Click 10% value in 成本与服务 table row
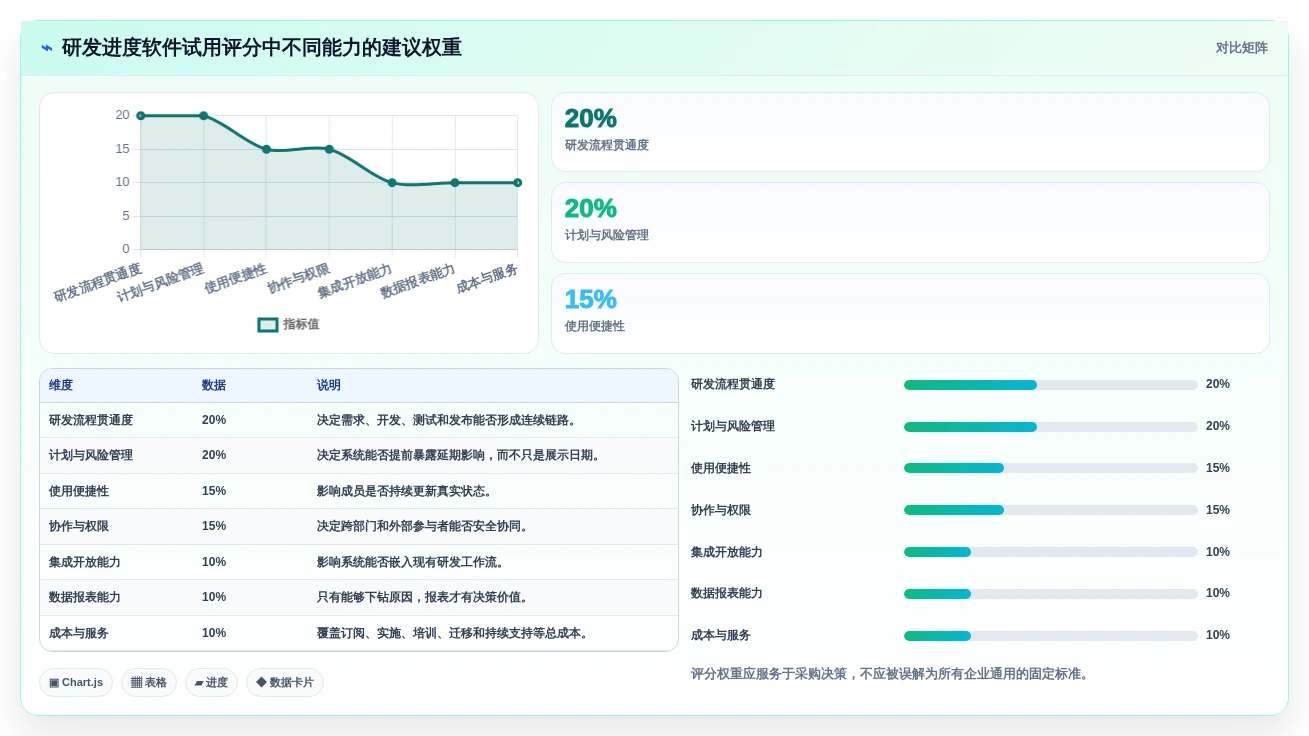This screenshot has width=1309, height=736. pos(214,633)
